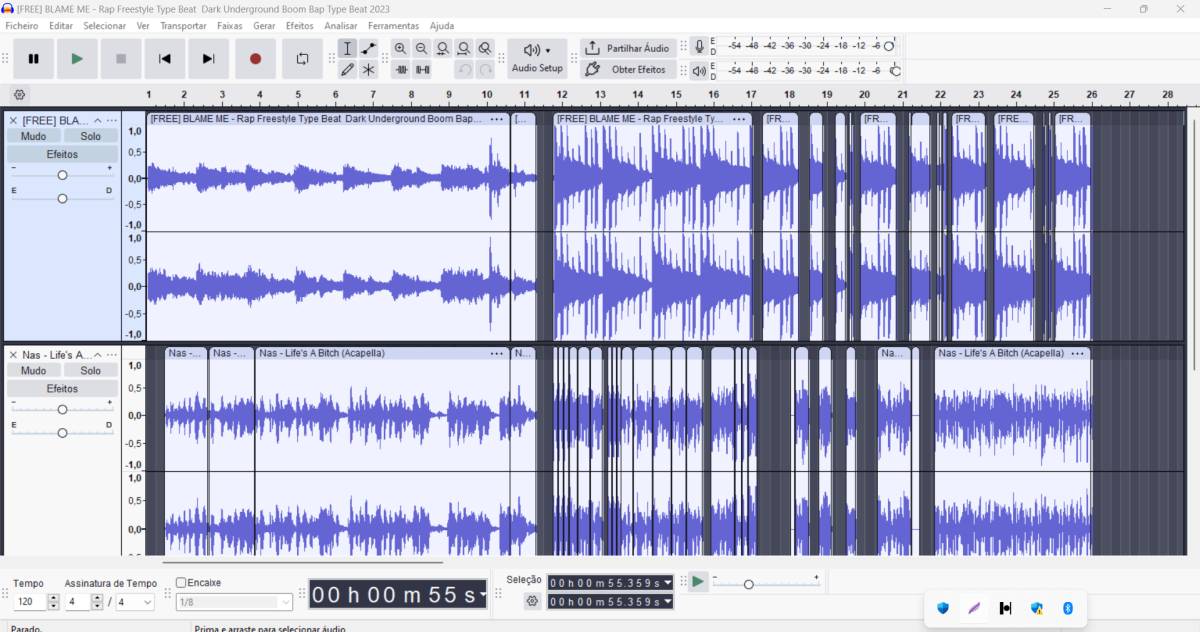Adjust gain slider of [FREE] BLA... track

(62, 175)
